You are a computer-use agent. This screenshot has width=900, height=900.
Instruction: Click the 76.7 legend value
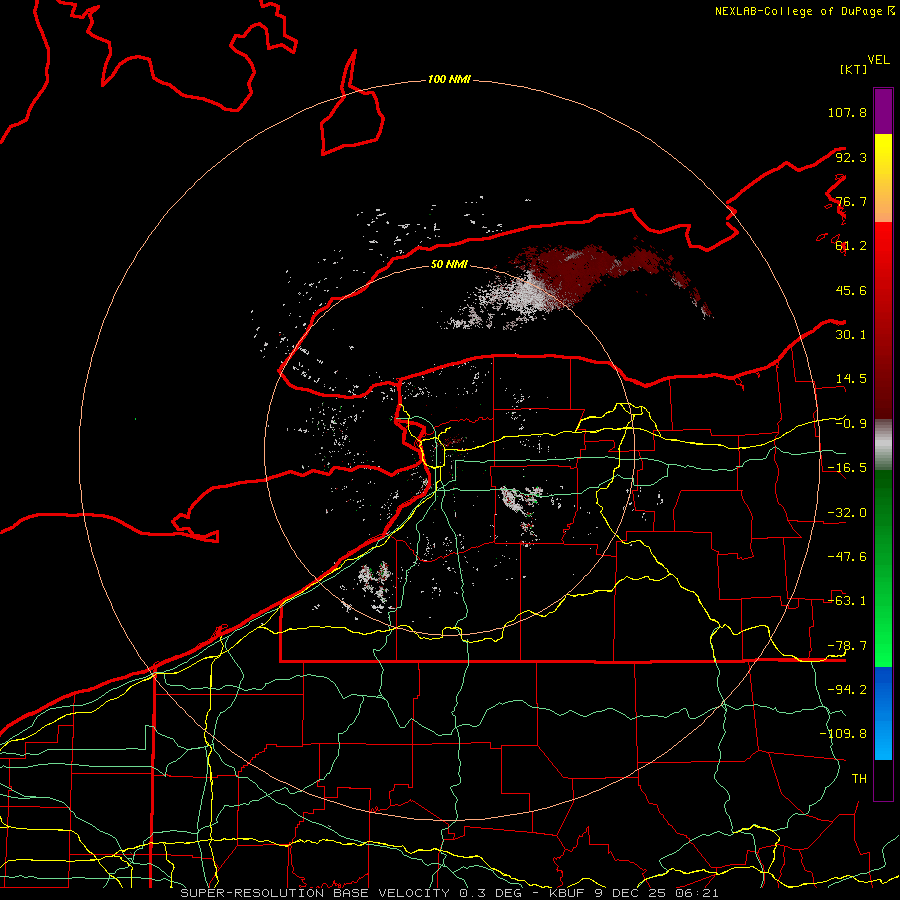(x=851, y=201)
